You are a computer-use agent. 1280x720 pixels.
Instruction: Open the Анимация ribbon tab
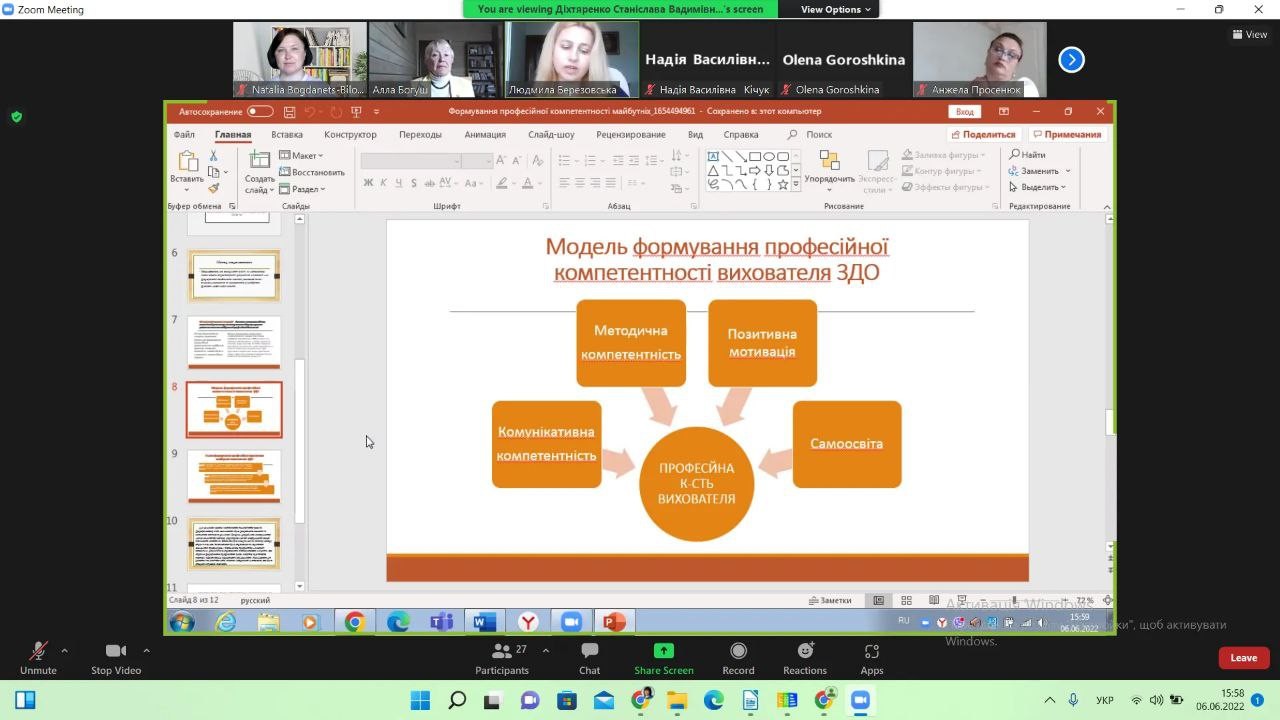(484, 135)
